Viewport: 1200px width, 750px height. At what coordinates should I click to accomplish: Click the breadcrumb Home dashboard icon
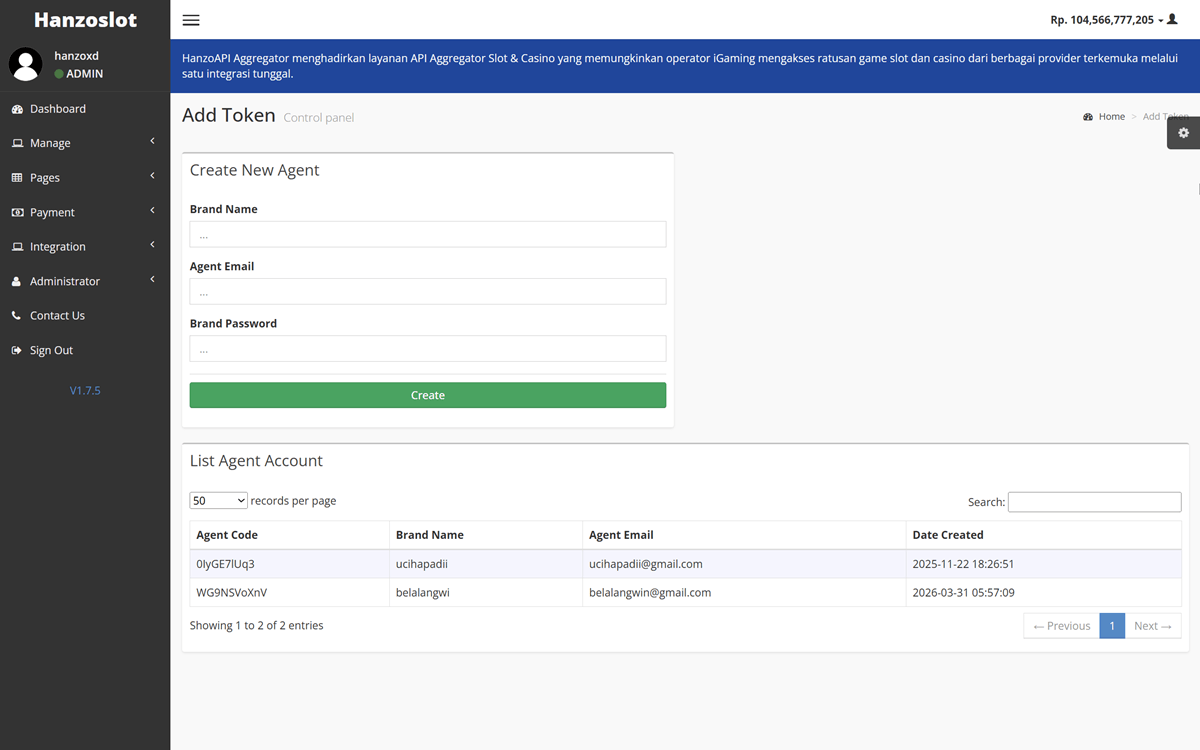1088,117
